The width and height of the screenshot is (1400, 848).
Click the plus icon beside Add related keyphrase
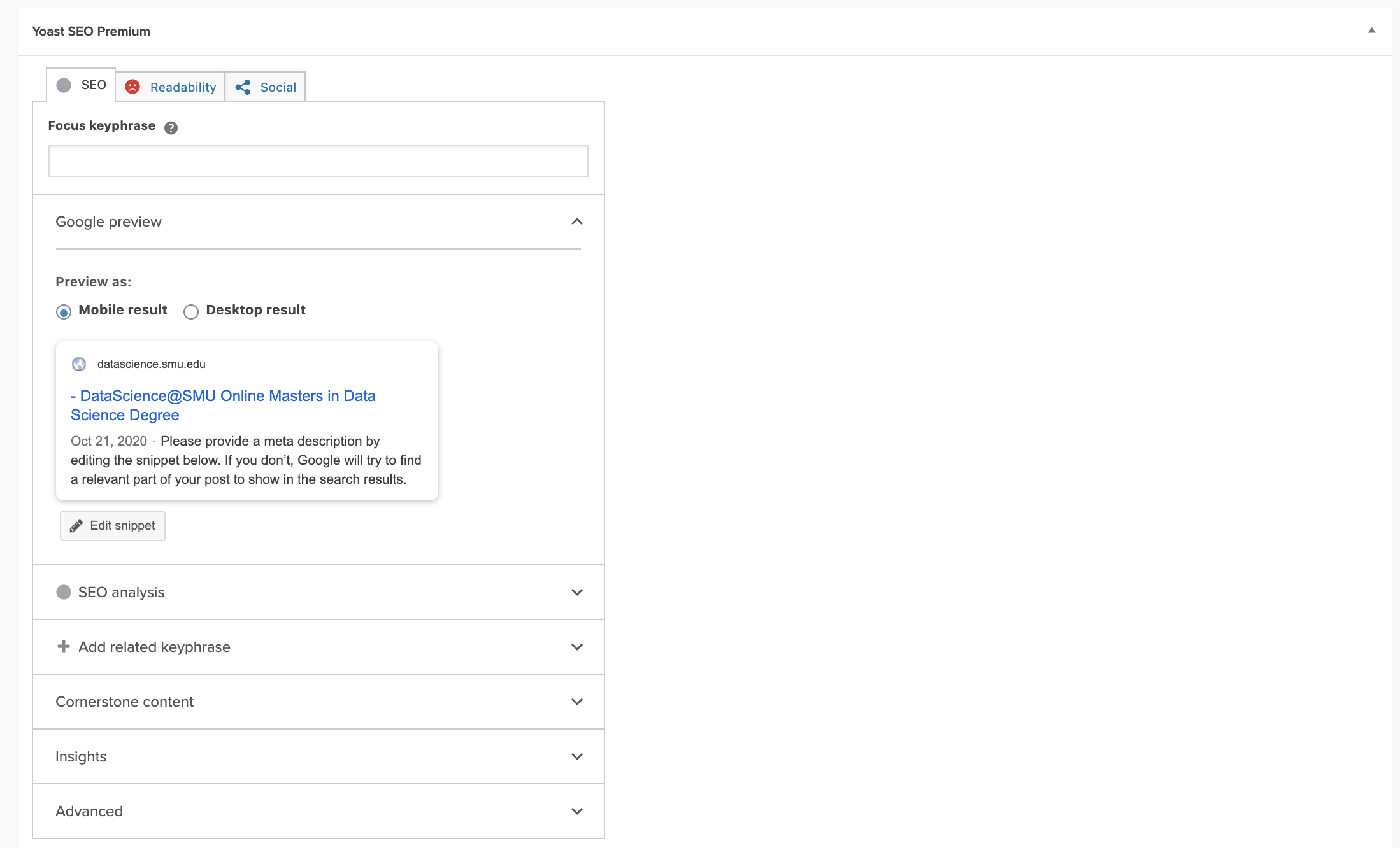coord(64,647)
